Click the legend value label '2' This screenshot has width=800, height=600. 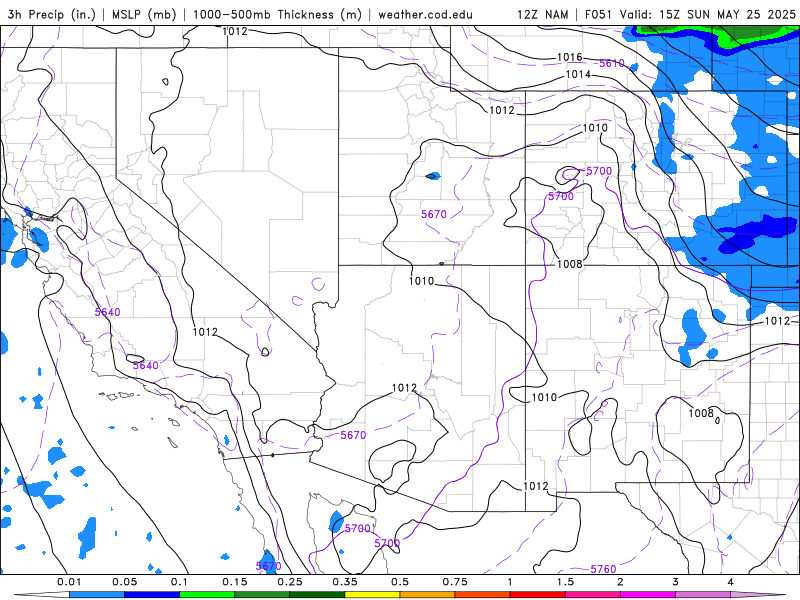tap(620, 582)
